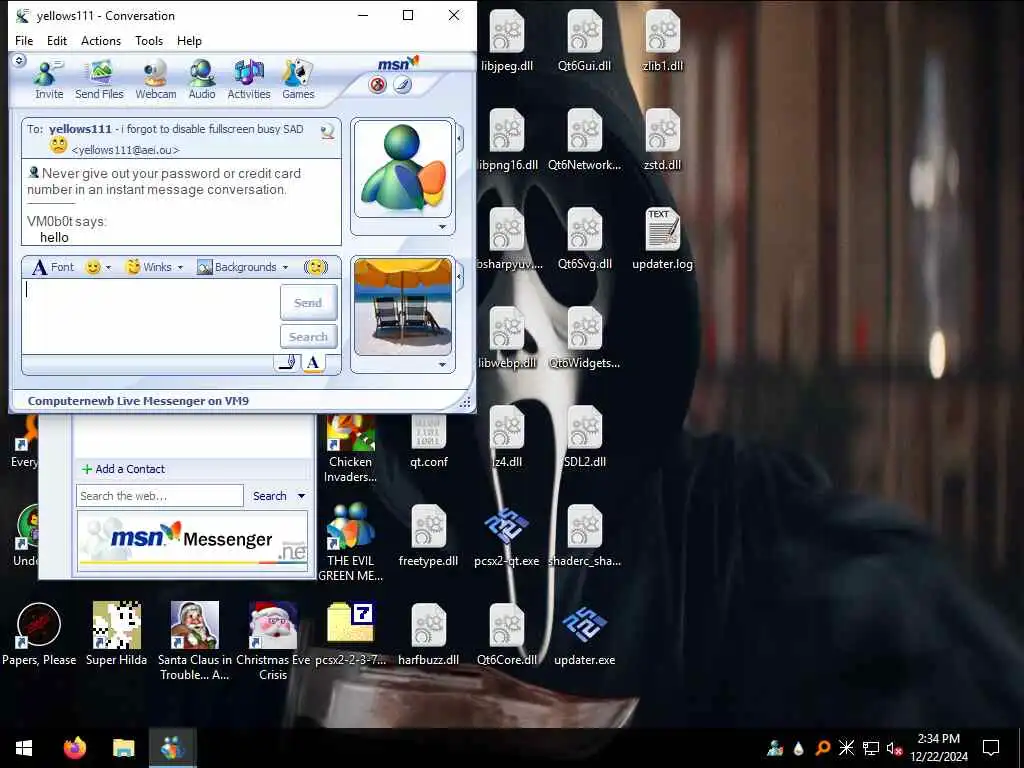The width and height of the screenshot is (1024, 768).
Task: Click the Audio toolbar icon
Action: [x=202, y=80]
